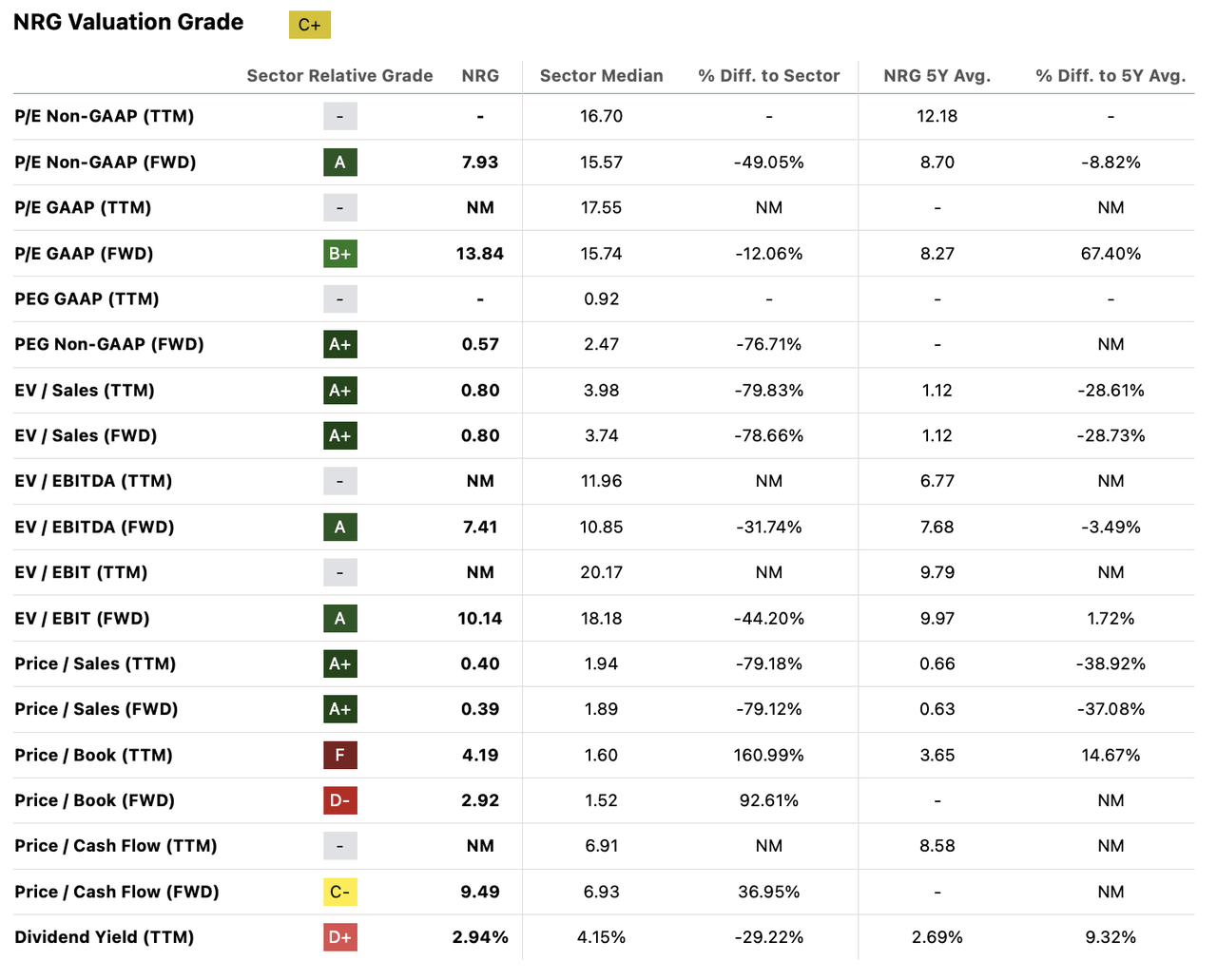Click the % Diff. to 5Y Avg. column header
The height and width of the screenshot is (980, 1217).
[1111, 76]
